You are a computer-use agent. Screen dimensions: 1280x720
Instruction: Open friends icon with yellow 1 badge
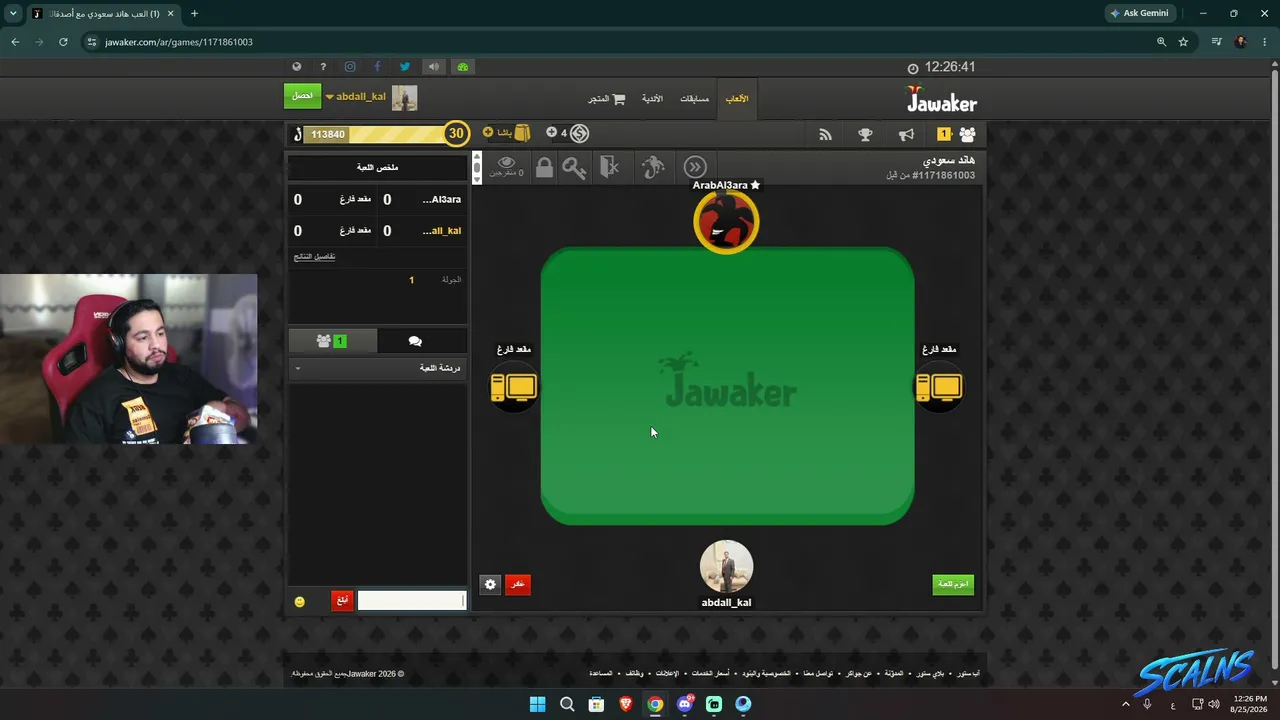[x=957, y=134]
